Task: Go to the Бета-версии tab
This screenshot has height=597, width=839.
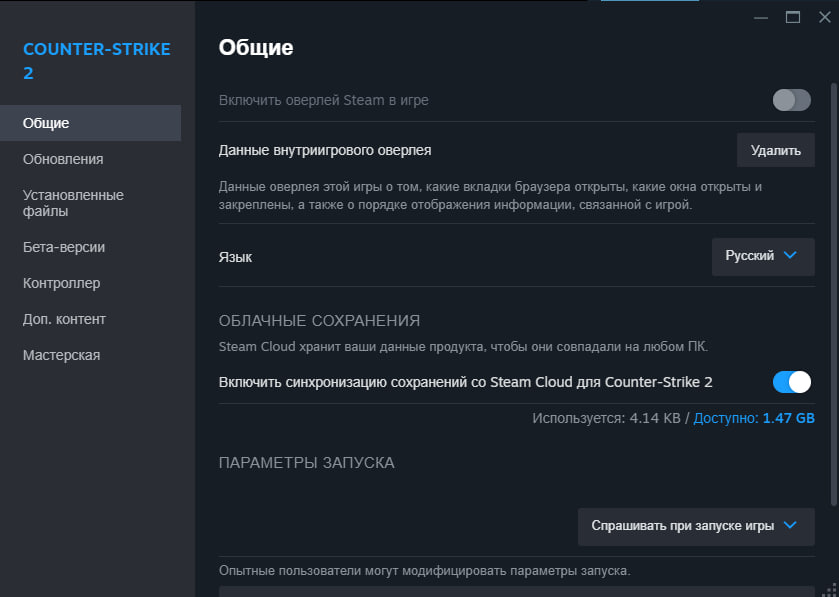Action: click(x=64, y=247)
